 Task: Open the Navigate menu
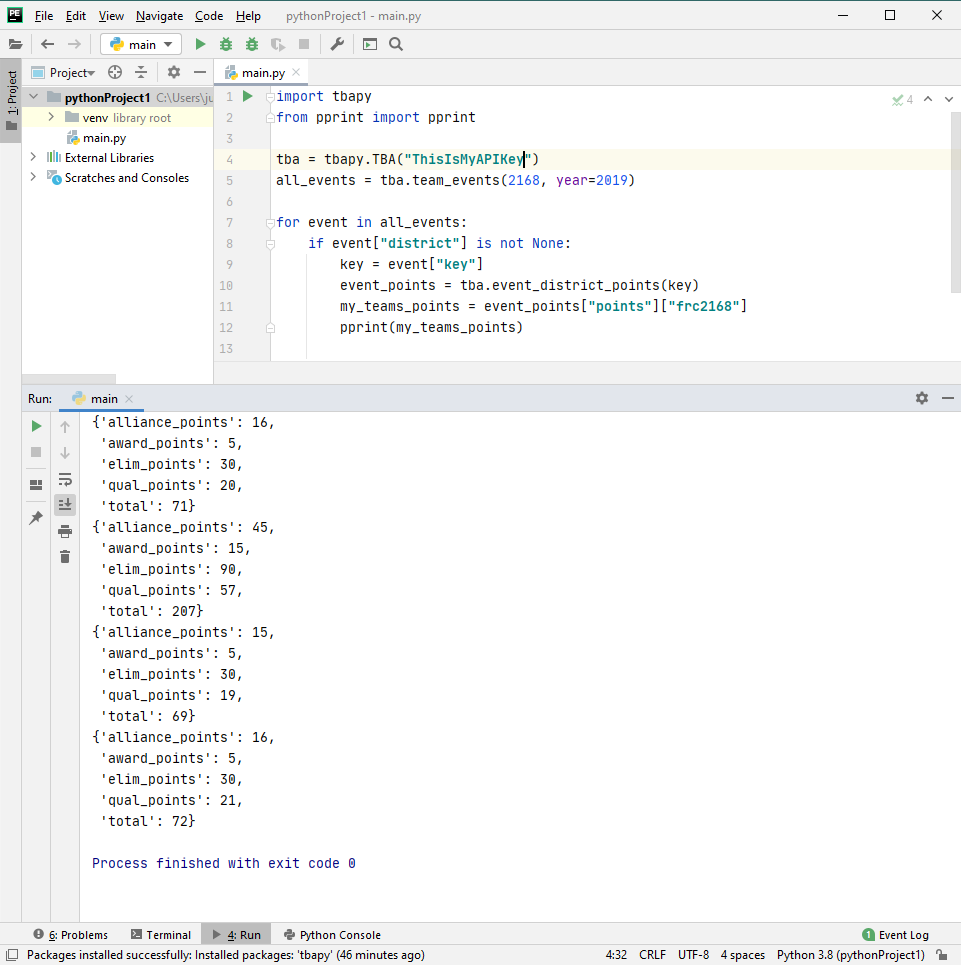[159, 16]
